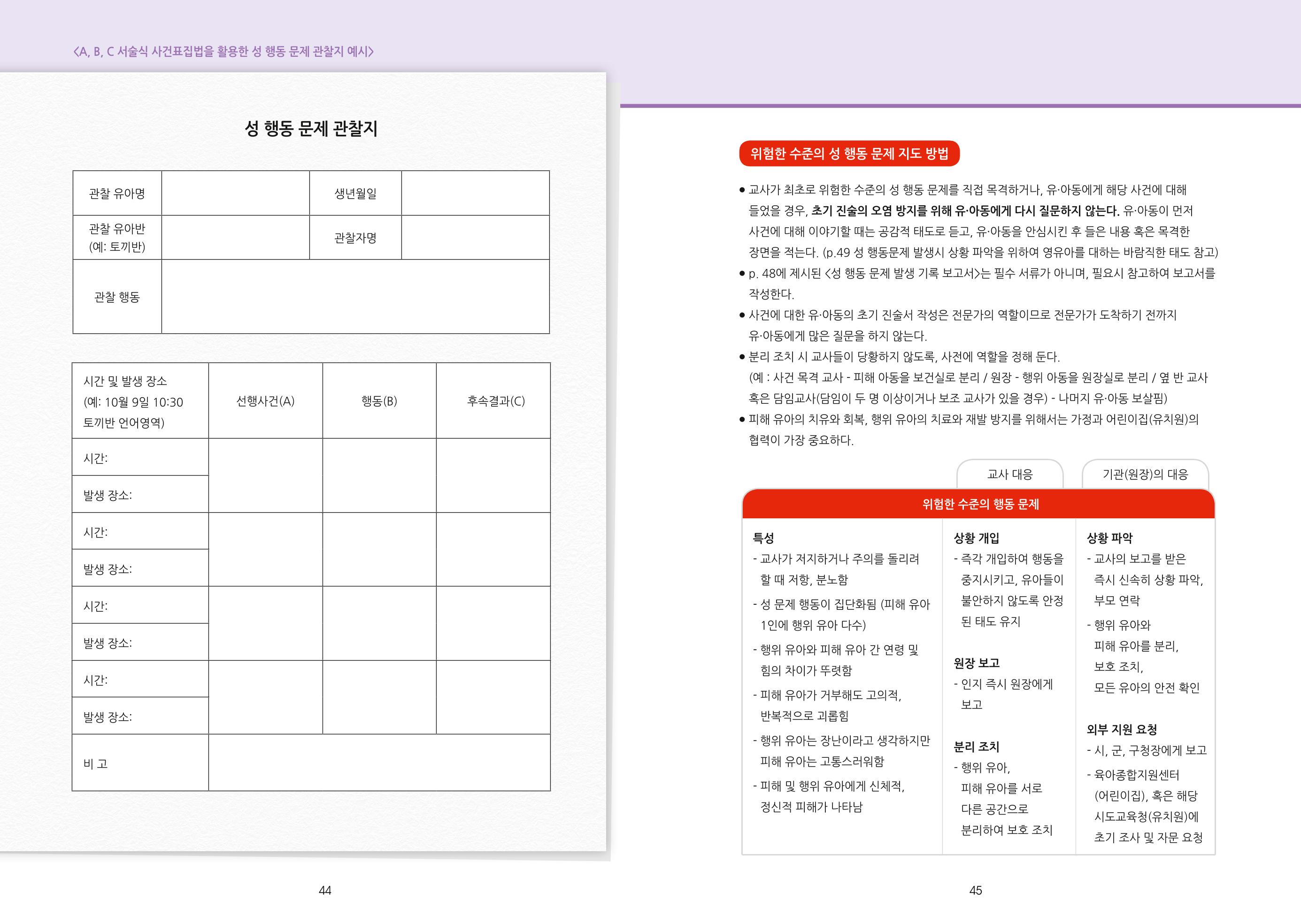Click the blank 생년월일 field

[x=476, y=193]
